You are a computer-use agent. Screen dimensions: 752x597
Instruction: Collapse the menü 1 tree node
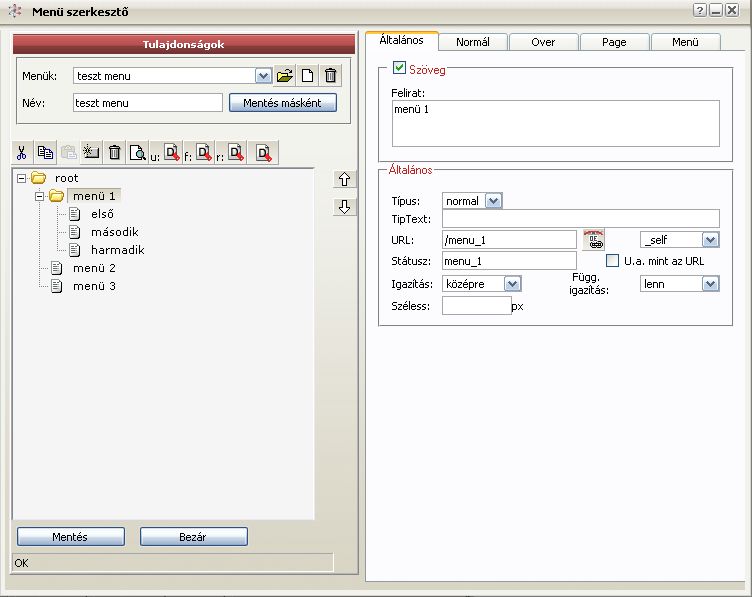tap(40, 196)
